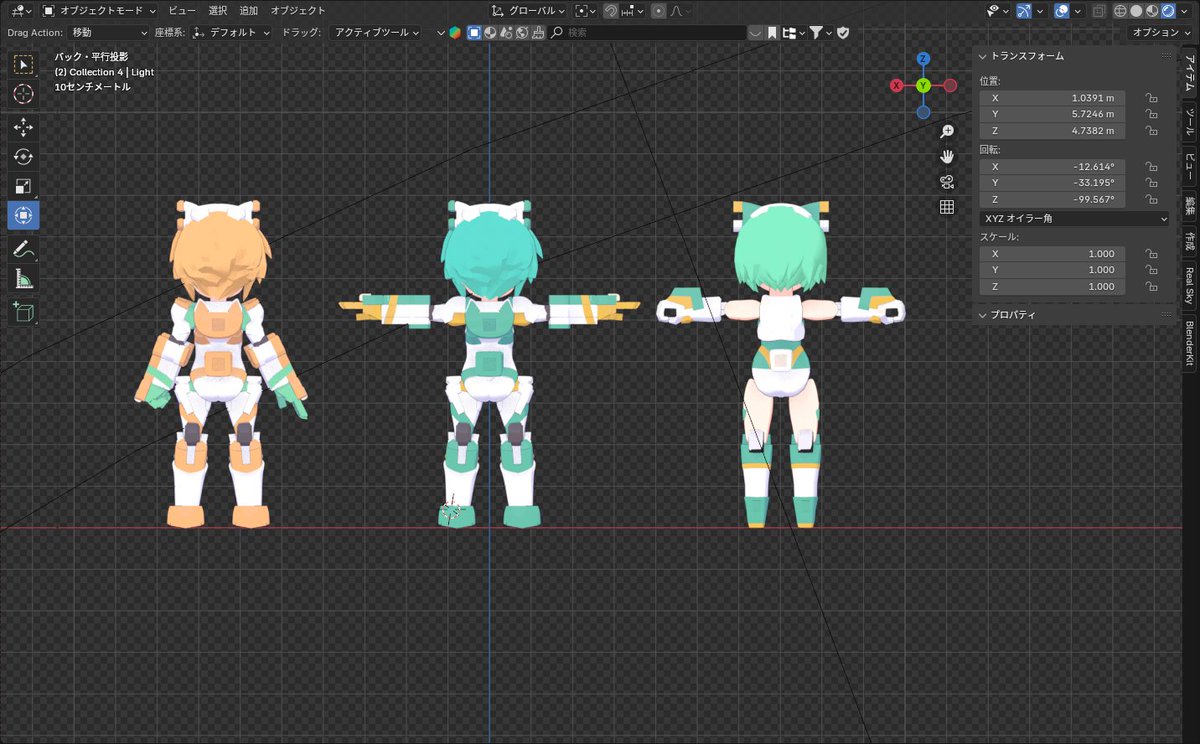Screen dimensions: 1200x744
Task: Toggle the camera view icon
Action: click(946, 181)
